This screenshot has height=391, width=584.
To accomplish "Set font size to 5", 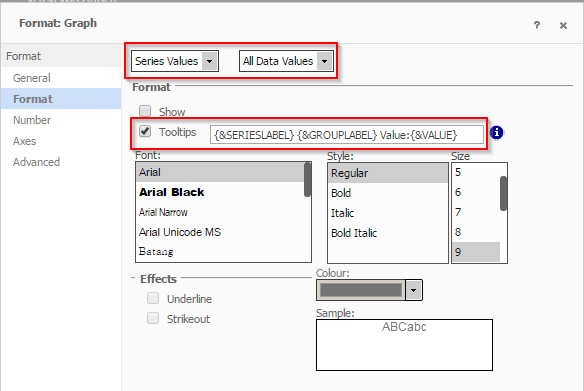I will 476,172.
